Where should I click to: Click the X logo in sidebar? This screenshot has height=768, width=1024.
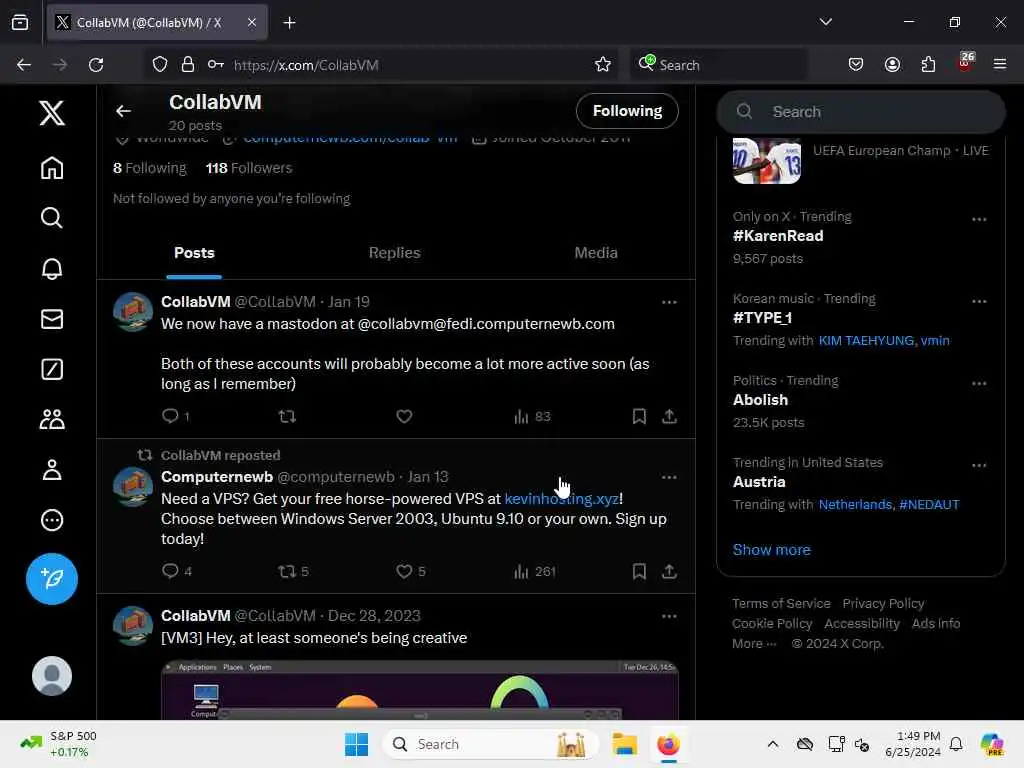click(x=52, y=113)
